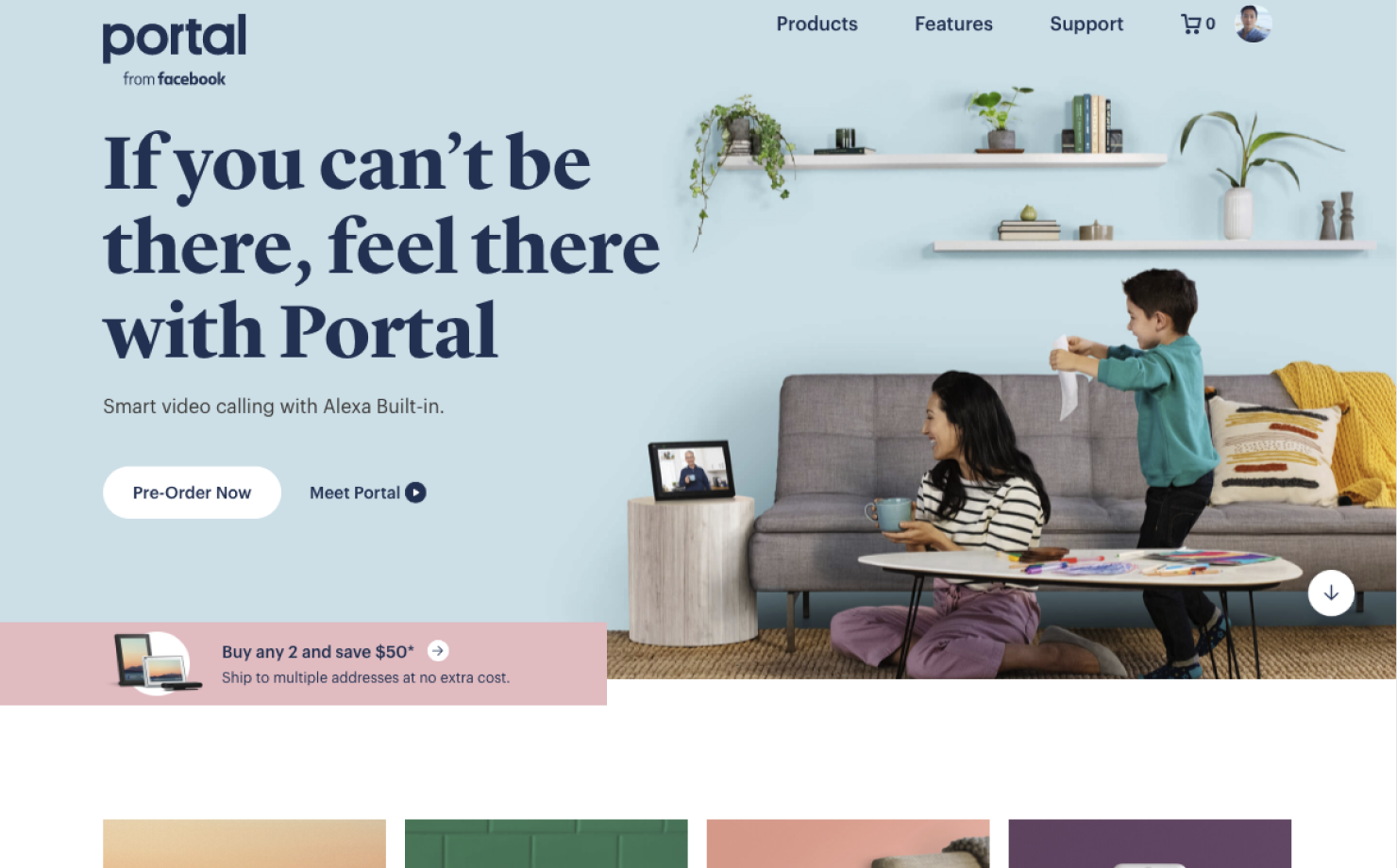The height and width of the screenshot is (868, 1397).
Task: Click the cart item count number
Action: click(1210, 25)
